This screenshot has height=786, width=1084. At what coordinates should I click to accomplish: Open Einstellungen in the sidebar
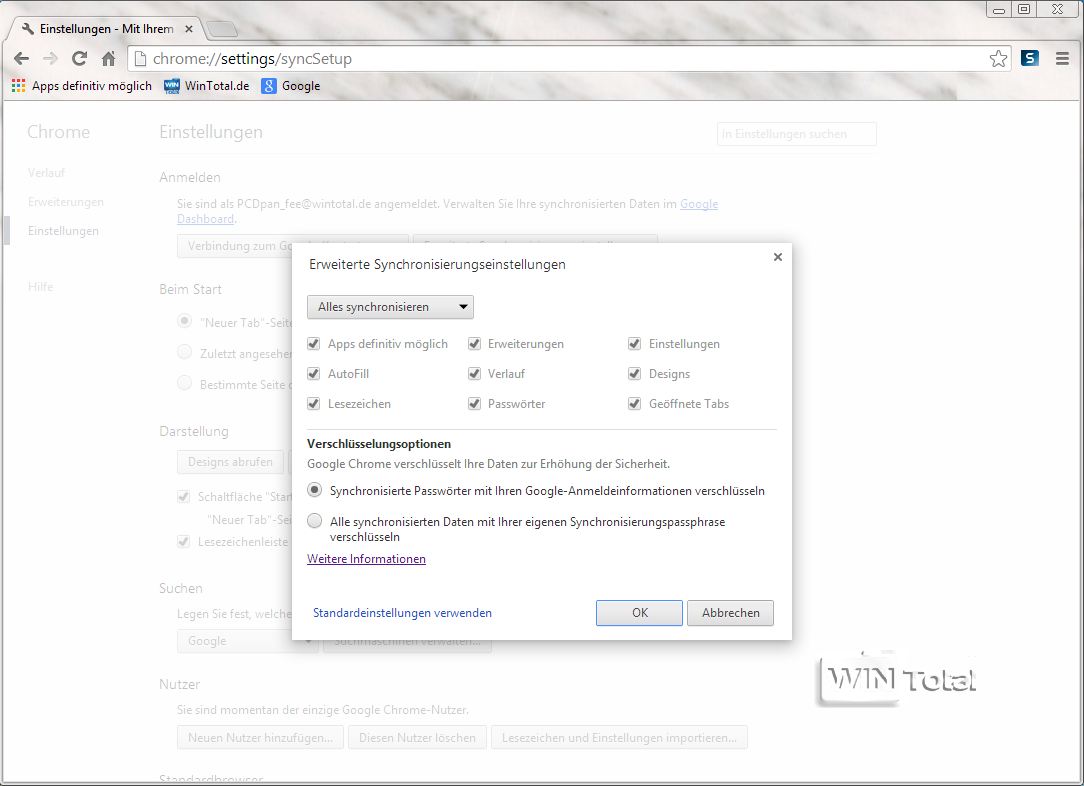[x=63, y=231]
